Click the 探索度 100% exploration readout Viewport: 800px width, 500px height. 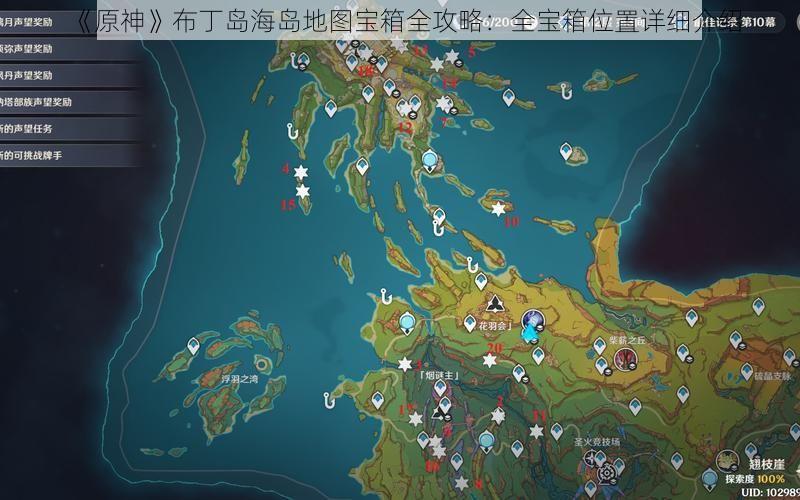(755, 480)
